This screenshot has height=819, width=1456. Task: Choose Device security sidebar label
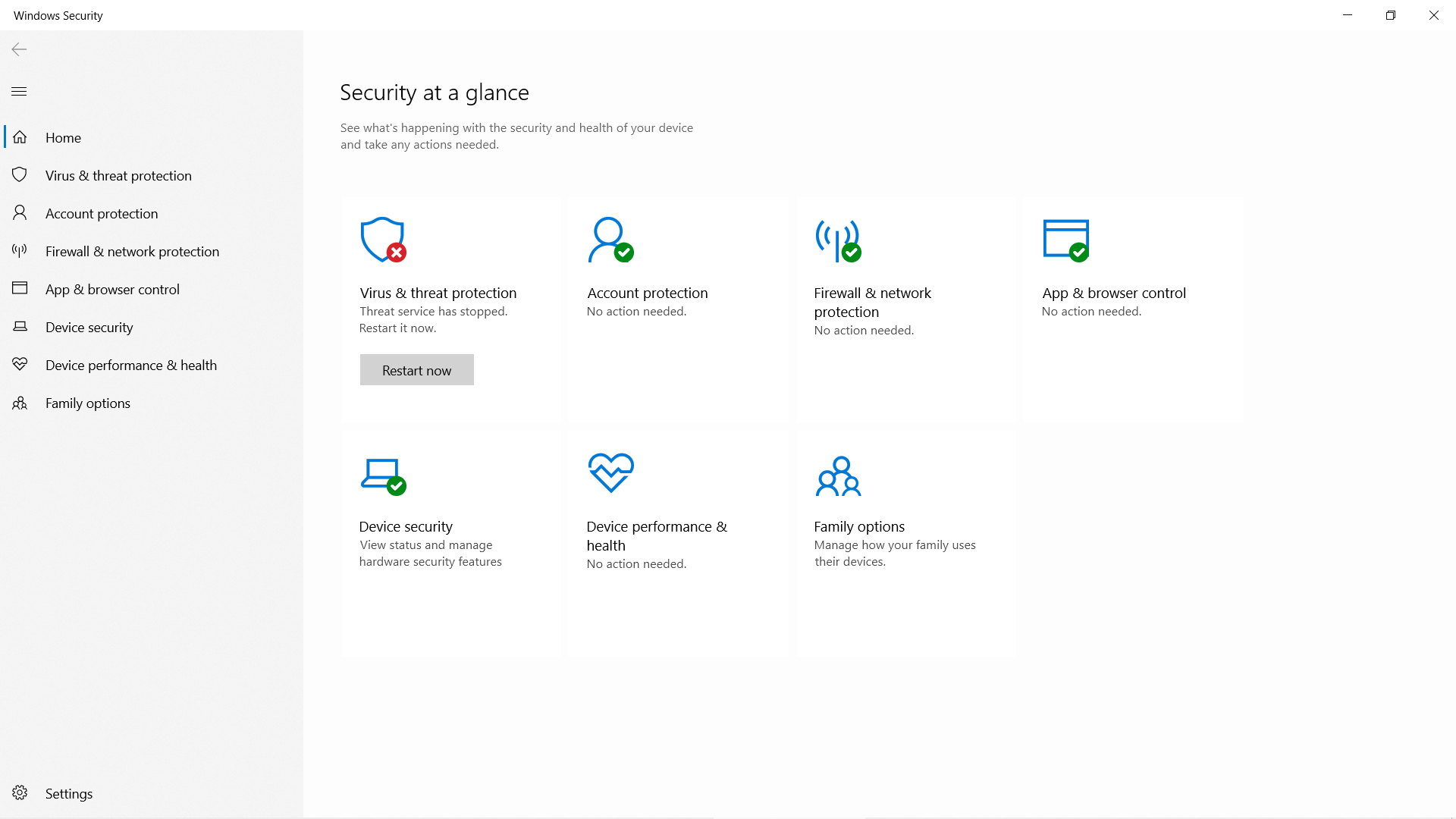pyautogui.click(x=89, y=327)
